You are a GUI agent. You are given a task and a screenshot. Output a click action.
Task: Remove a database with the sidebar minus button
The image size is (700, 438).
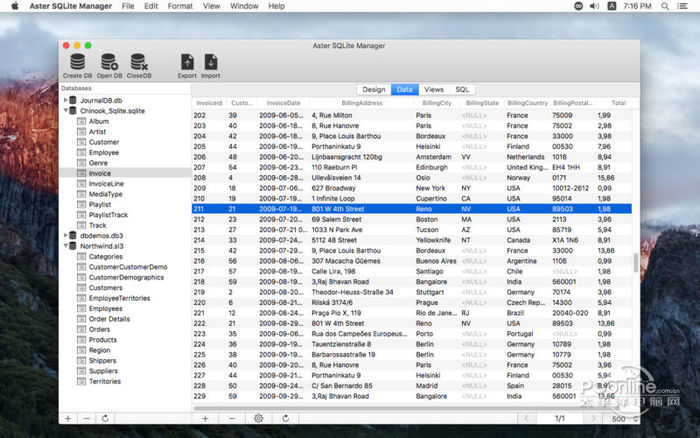[87, 418]
